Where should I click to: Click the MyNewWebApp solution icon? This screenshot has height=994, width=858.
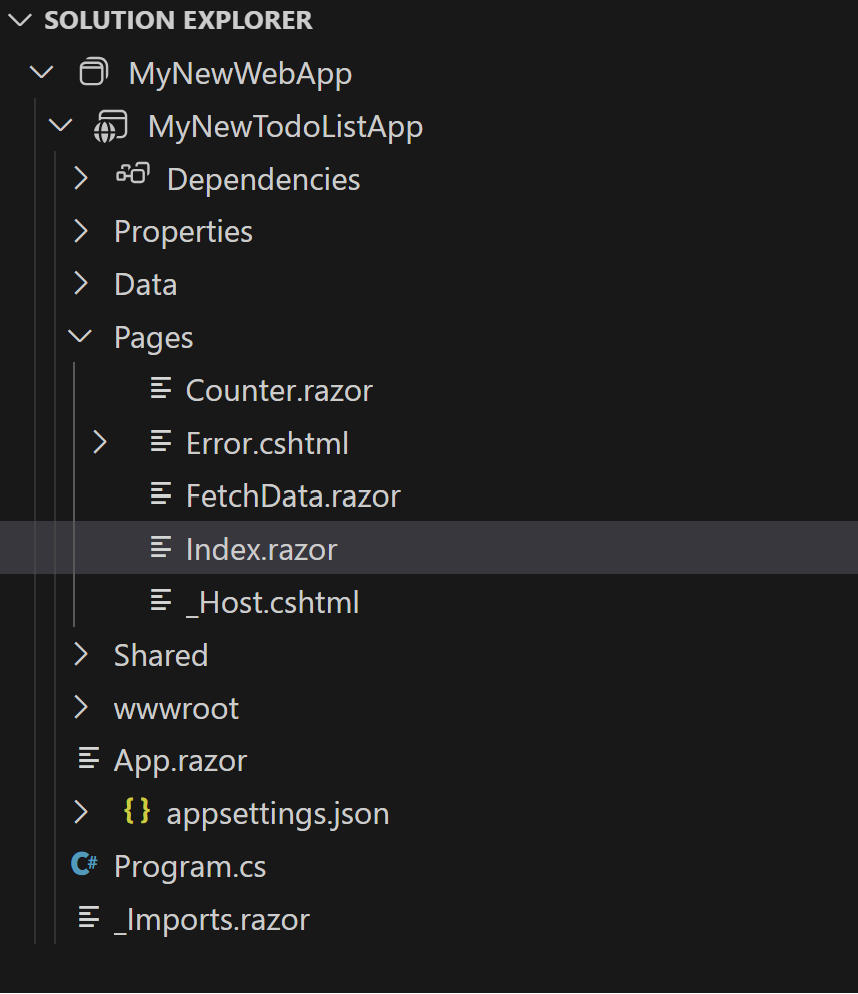coord(94,72)
